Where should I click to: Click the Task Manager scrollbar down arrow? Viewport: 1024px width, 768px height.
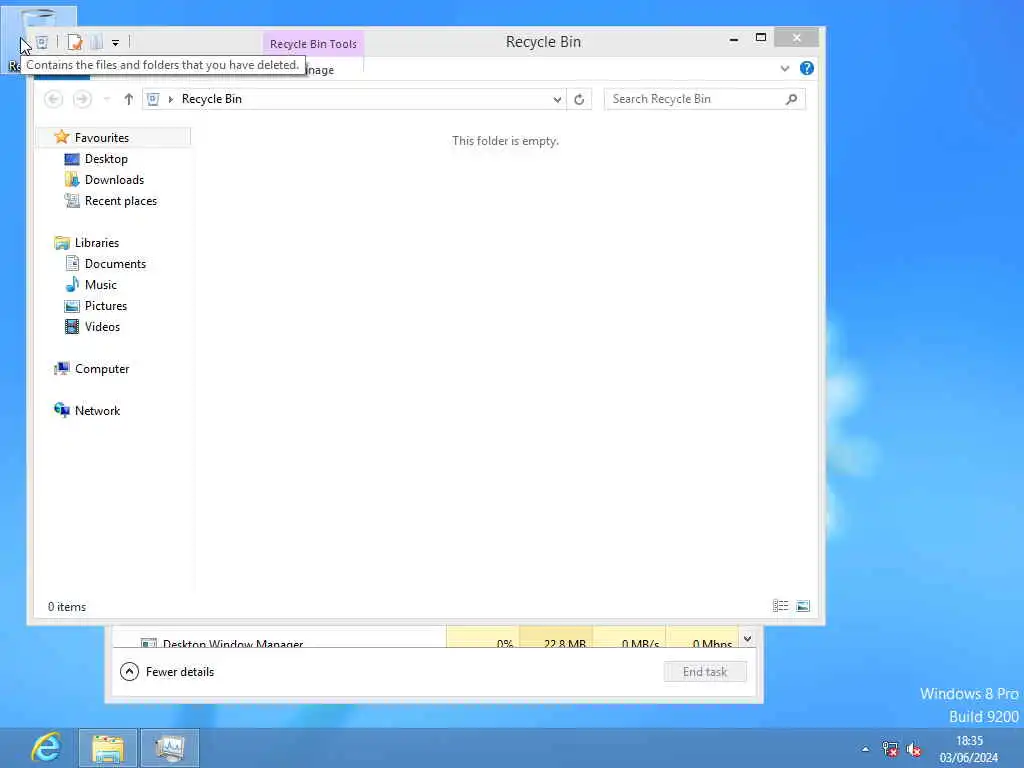pos(747,639)
